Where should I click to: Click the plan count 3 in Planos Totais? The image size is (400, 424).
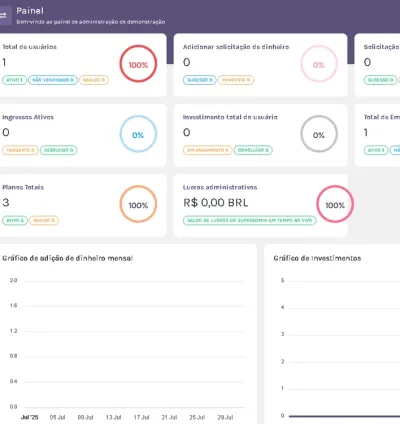tap(6, 203)
